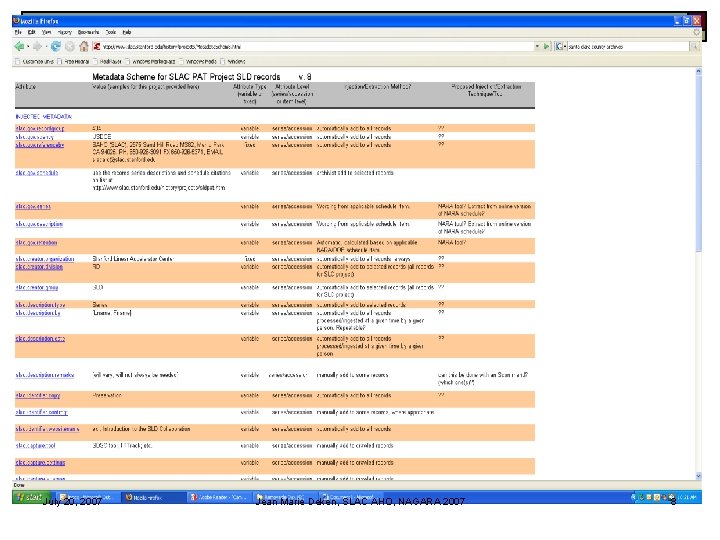Open the search engine selector dropdown
720x540 pixels.
pos(561,46)
